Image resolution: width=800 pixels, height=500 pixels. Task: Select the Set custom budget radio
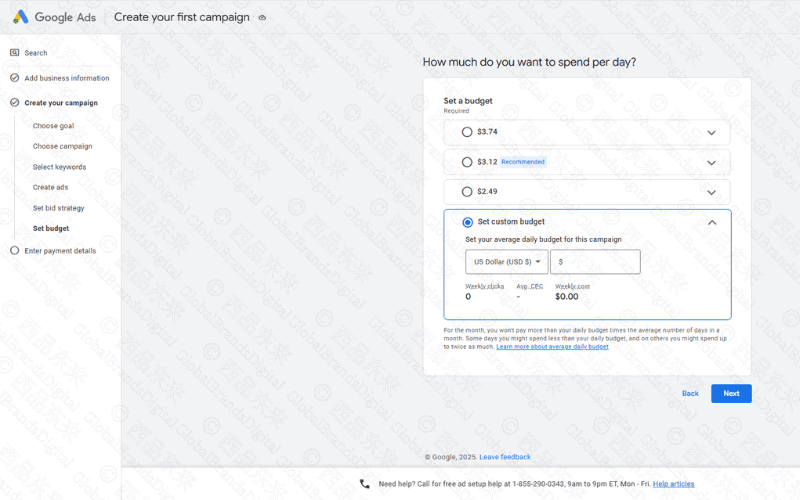click(x=467, y=222)
